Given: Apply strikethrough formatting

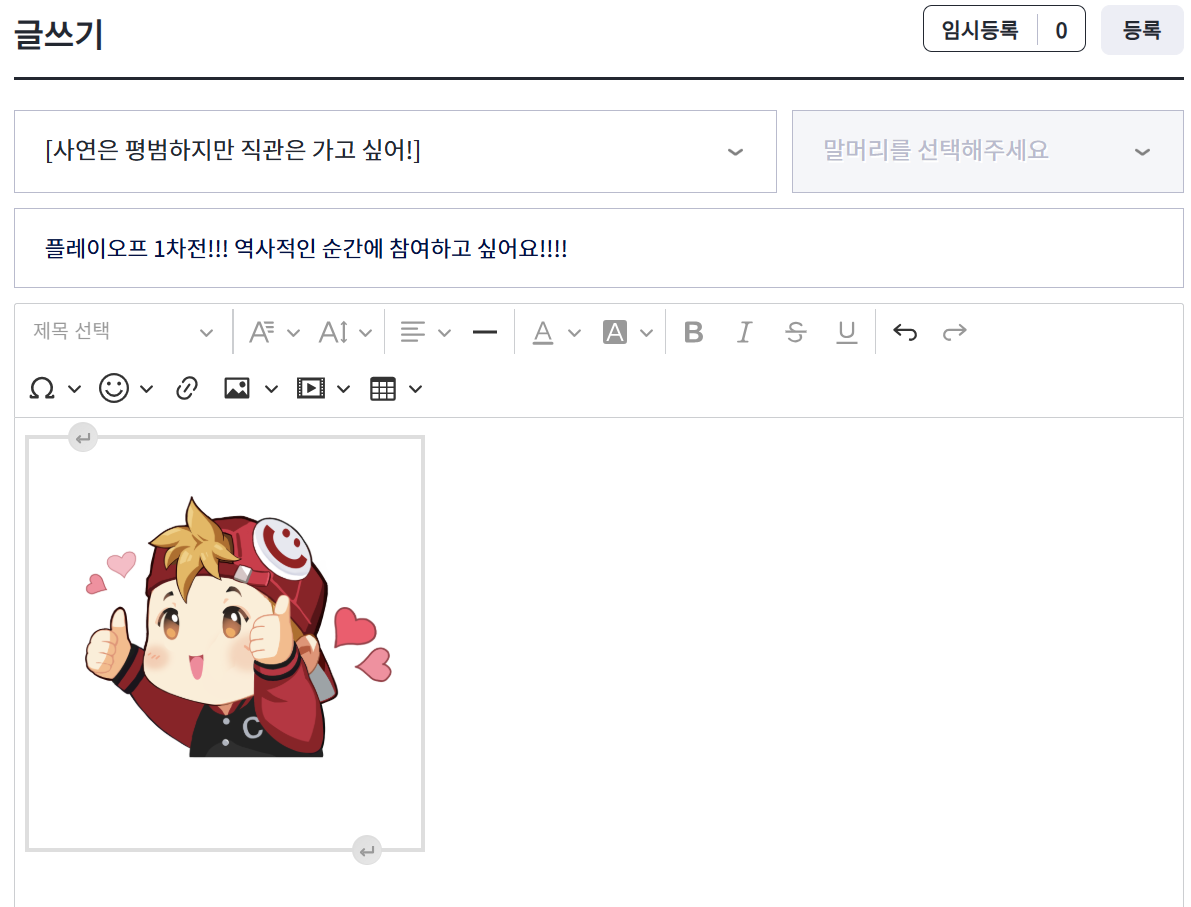Looking at the screenshot, I should [x=796, y=332].
